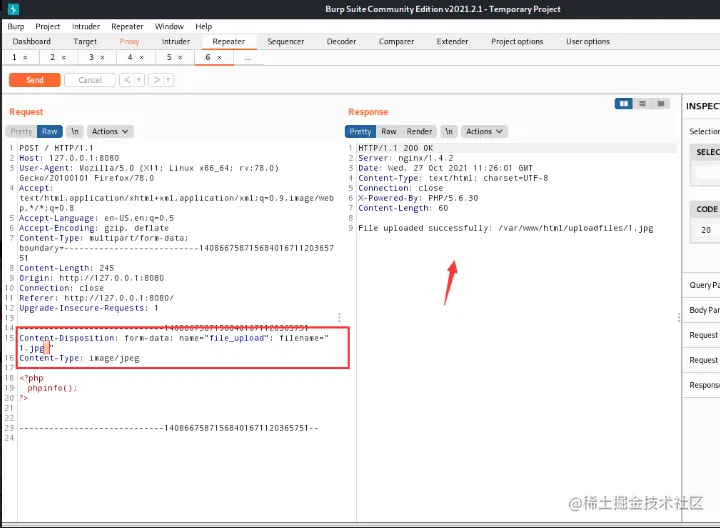Open the Request Actions dropdown
Screen dimensions: 720x528
click(110, 131)
